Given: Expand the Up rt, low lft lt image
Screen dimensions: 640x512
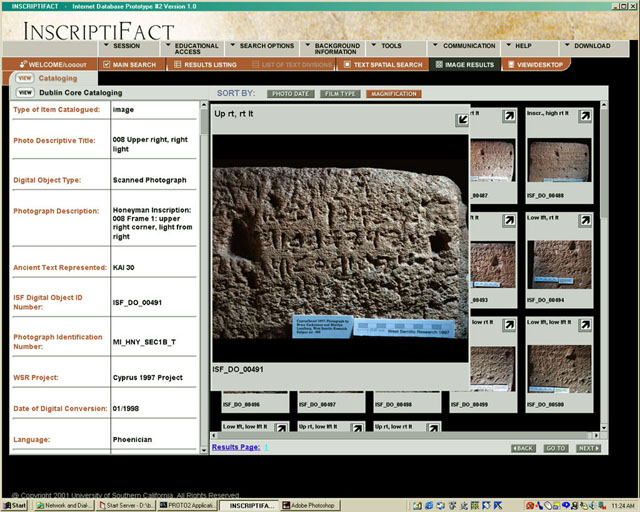Looking at the screenshot, I should point(358,427).
